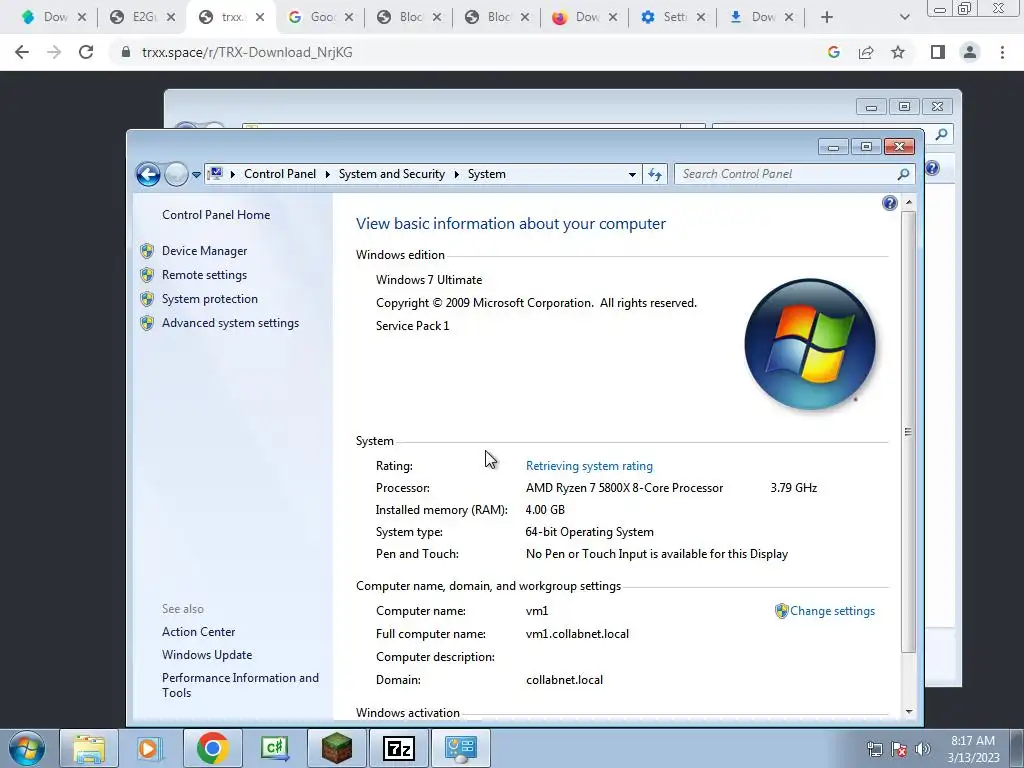The width and height of the screenshot is (1024, 768).
Task: Open the Chrome profile icon
Action: tap(970, 52)
